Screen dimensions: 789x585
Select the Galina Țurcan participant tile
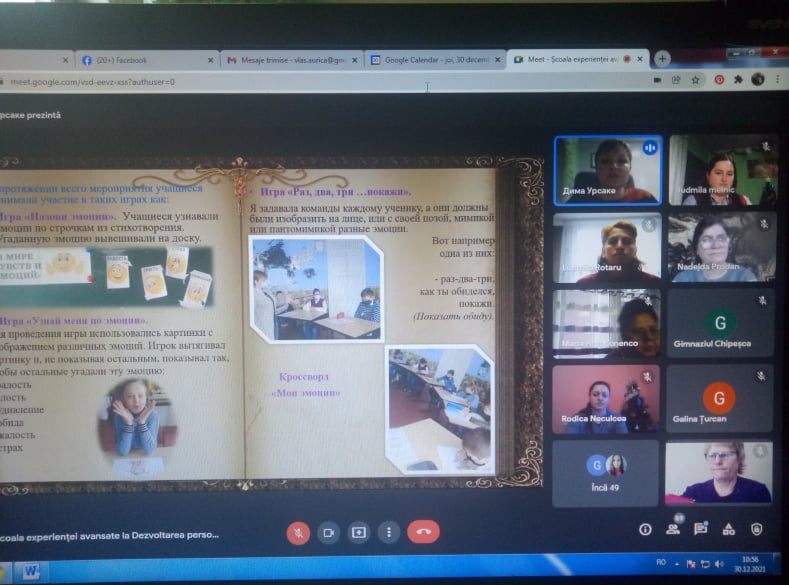[x=719, y=398]
